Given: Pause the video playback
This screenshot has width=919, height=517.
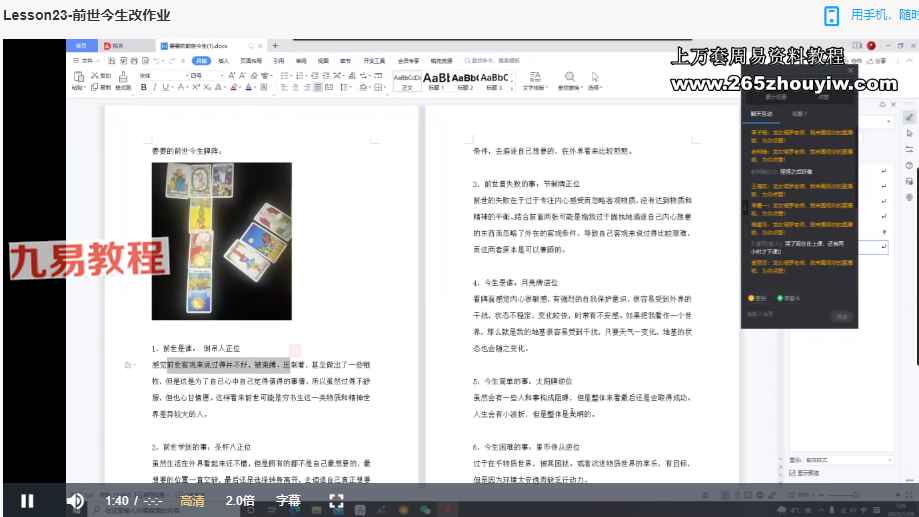Looking at the screenshot, I should [x=27, y=501].
